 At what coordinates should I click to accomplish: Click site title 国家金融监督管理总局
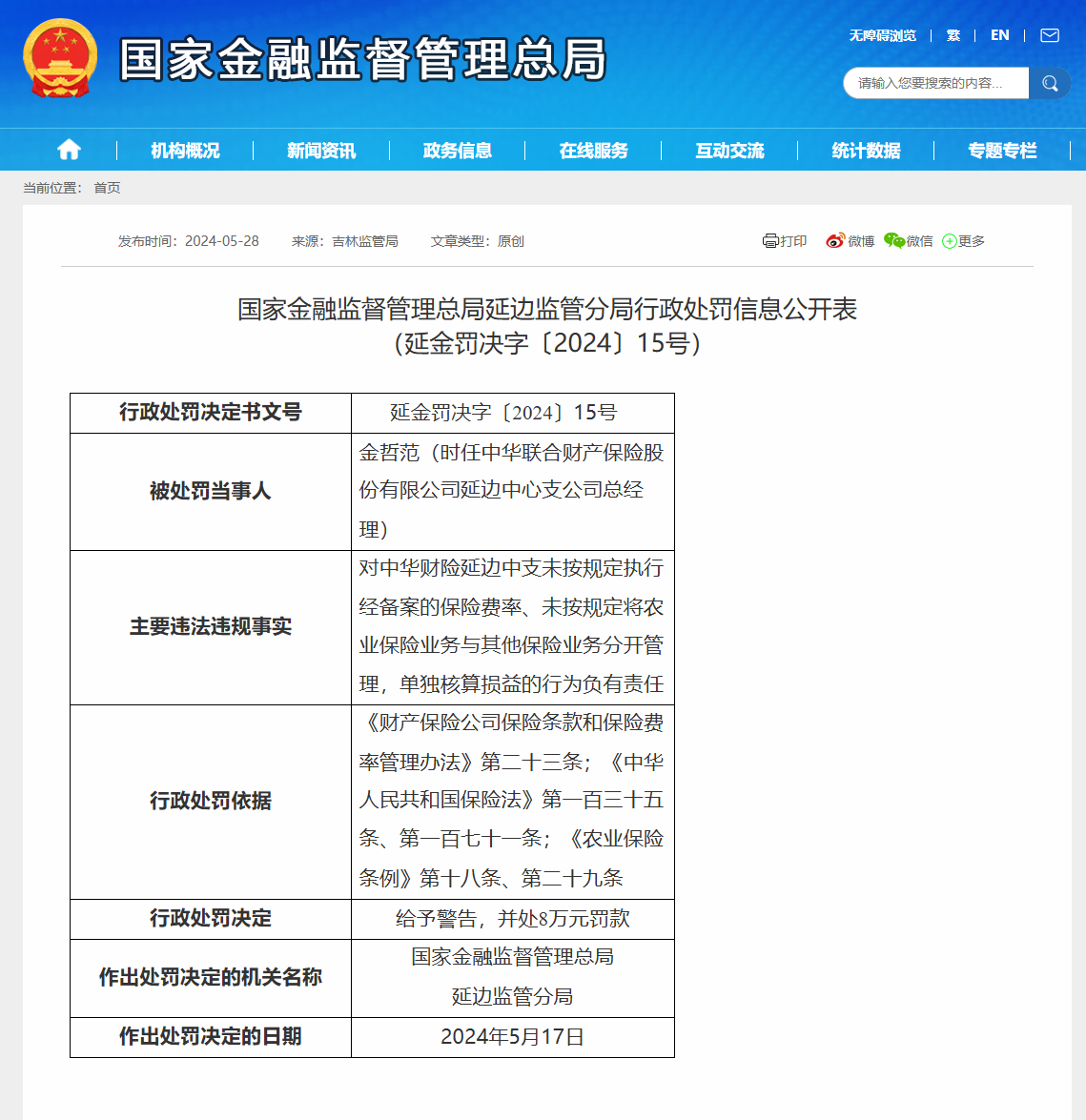pos(363,59)
